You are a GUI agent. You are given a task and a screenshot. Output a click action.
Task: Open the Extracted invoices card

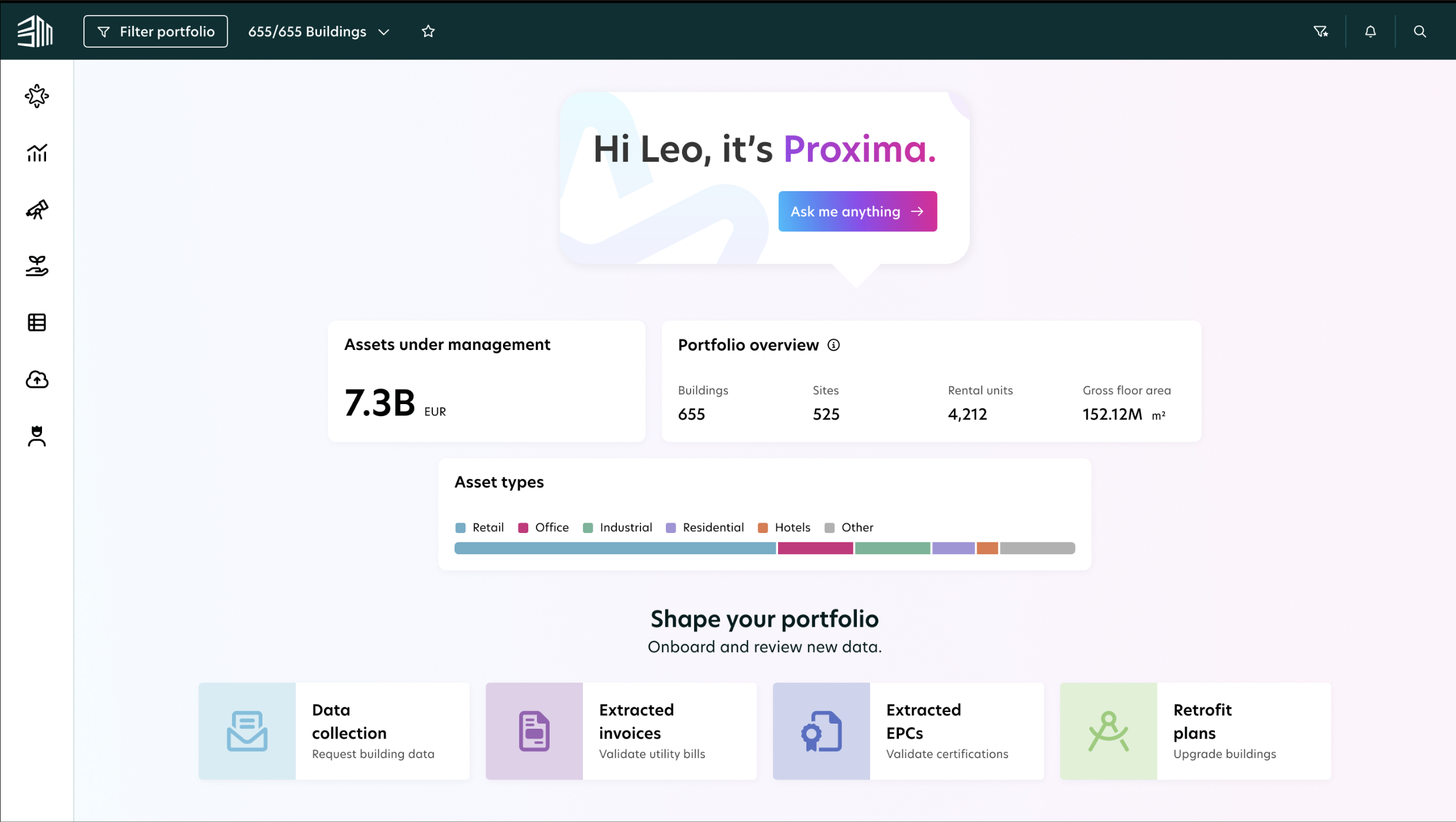(621, 731)
